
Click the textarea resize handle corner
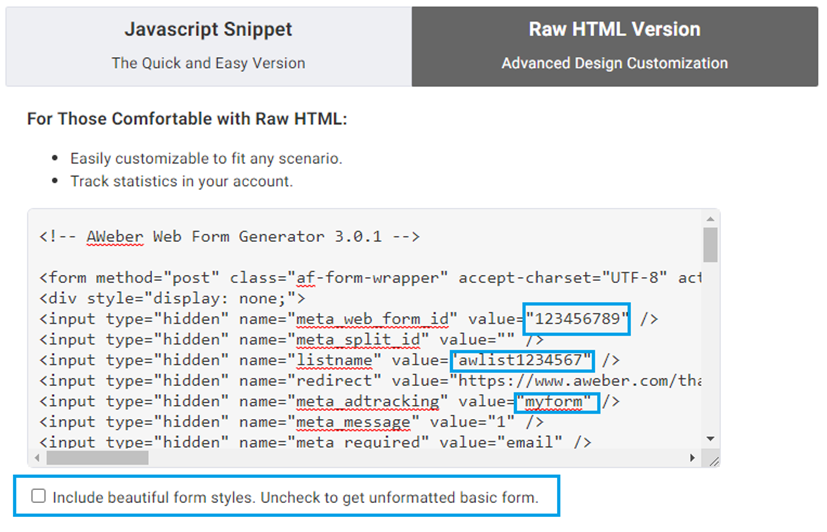click(x=714, y=461)
